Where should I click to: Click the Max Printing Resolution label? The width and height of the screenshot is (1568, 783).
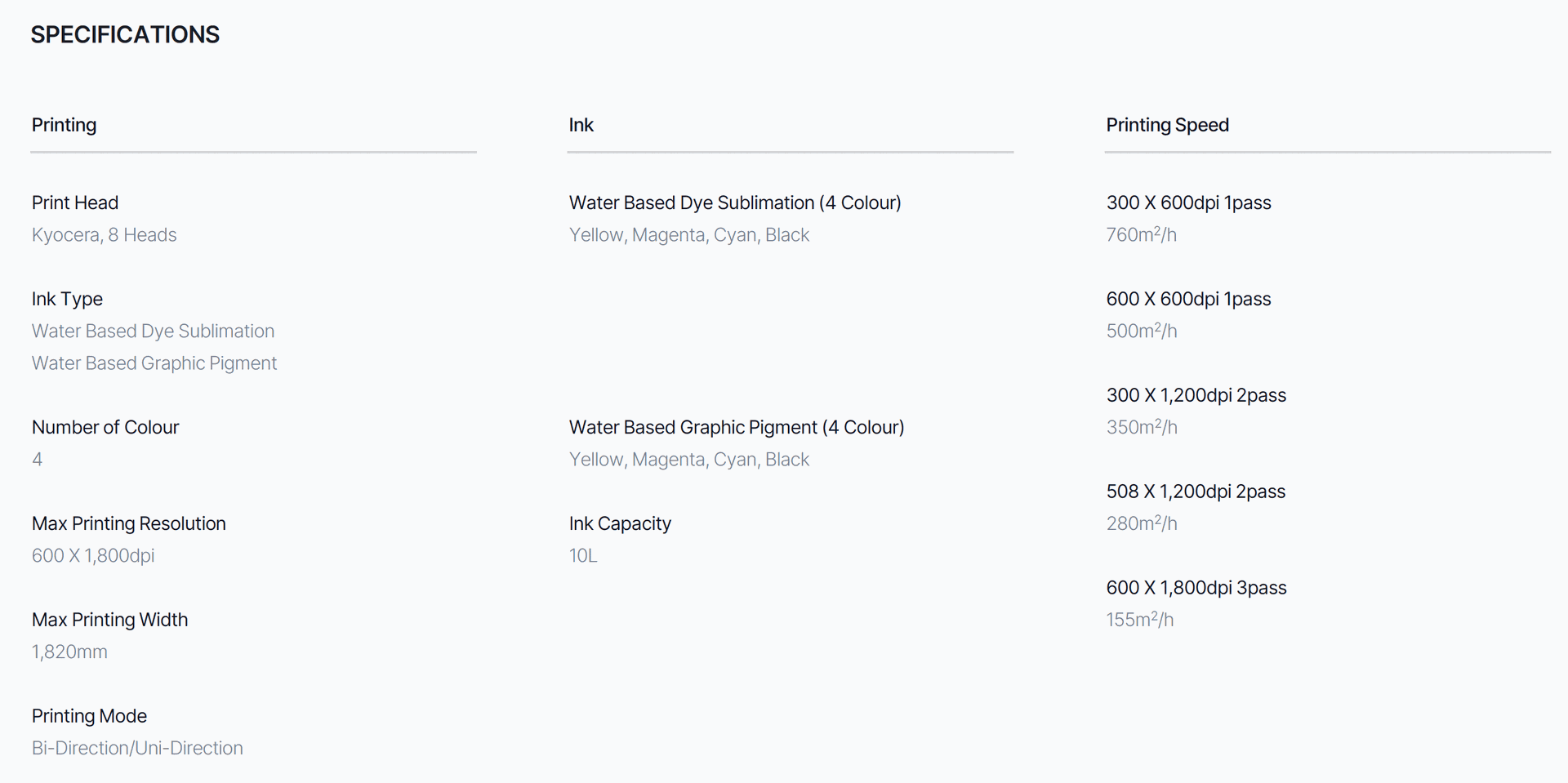pos(129,523)
